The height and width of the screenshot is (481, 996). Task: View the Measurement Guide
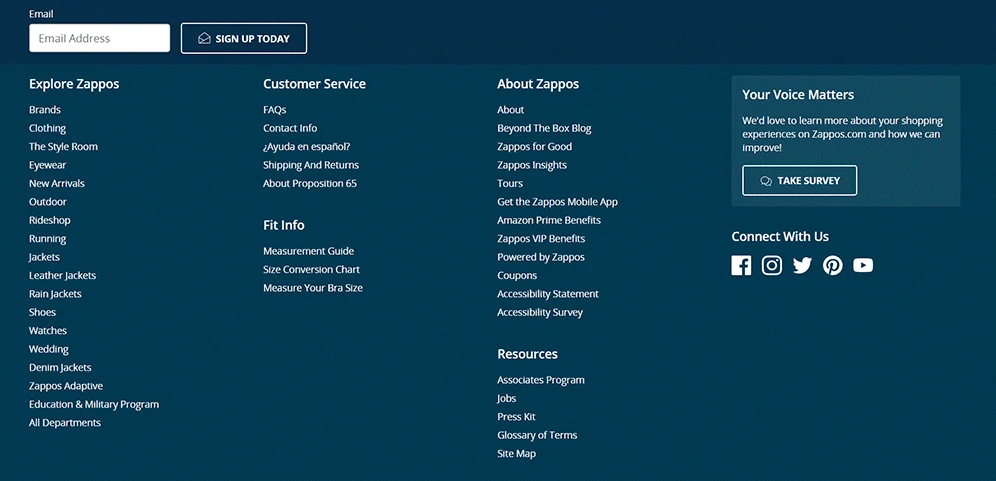[308, 251]
